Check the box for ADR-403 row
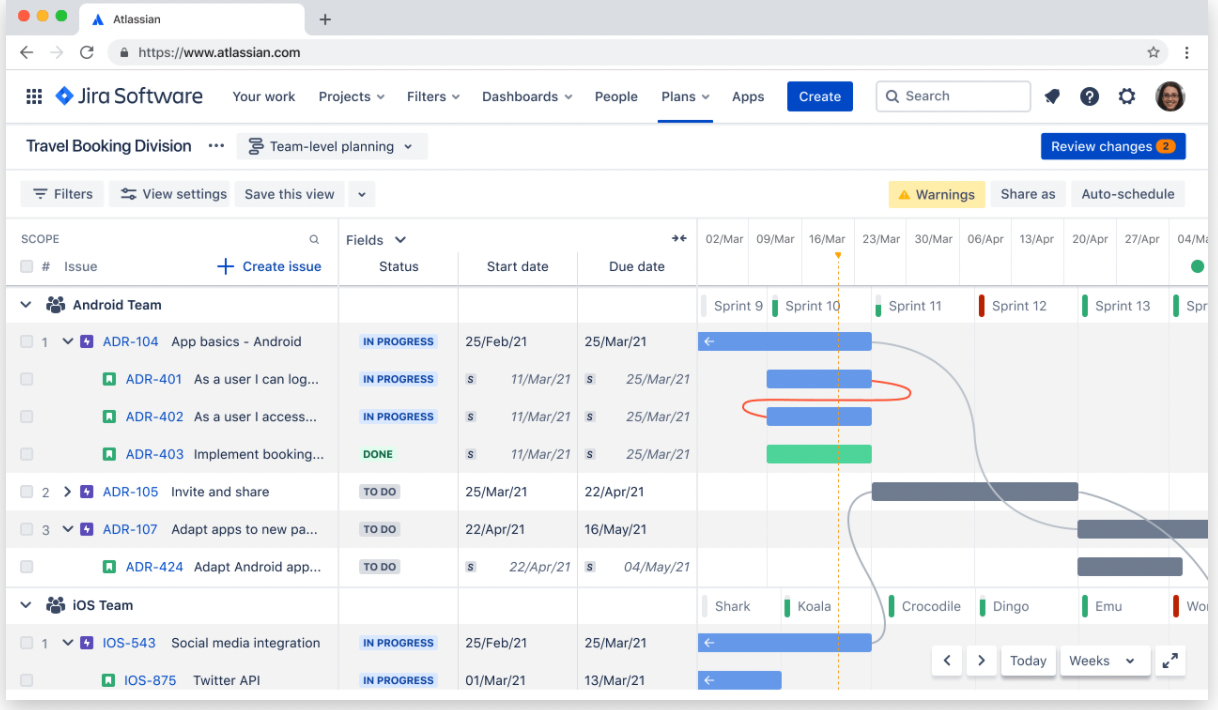Screen dimensions: 1218x710 pyautogui.click(x=27, y=454)
